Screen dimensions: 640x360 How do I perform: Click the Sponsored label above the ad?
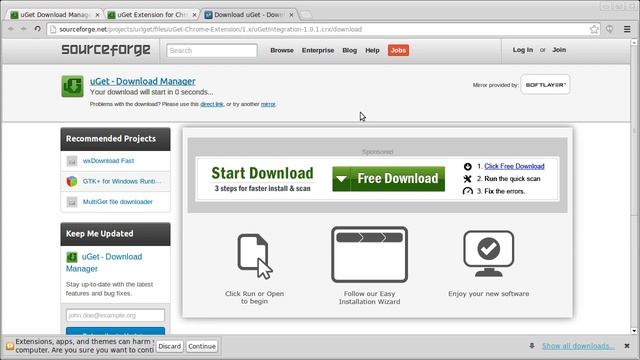coord(378,152)
